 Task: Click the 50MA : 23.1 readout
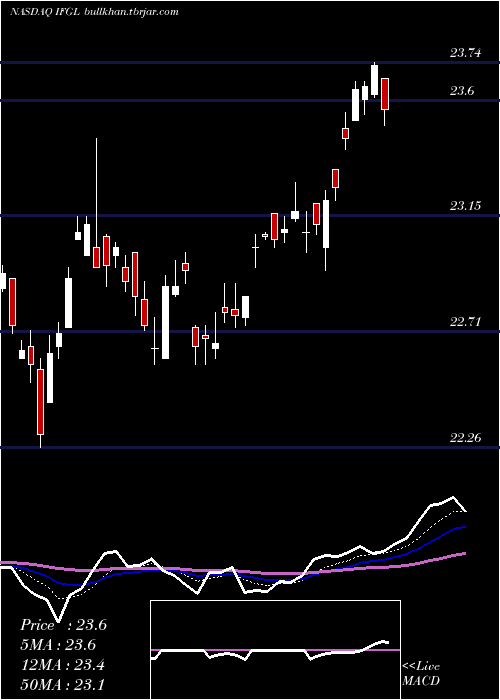[63, 684]
